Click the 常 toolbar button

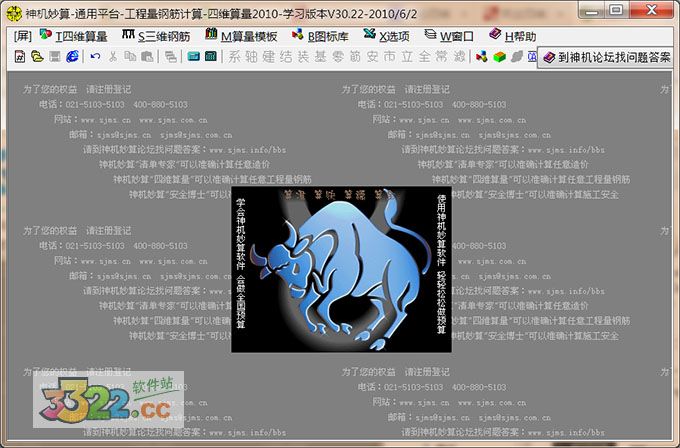441,56
